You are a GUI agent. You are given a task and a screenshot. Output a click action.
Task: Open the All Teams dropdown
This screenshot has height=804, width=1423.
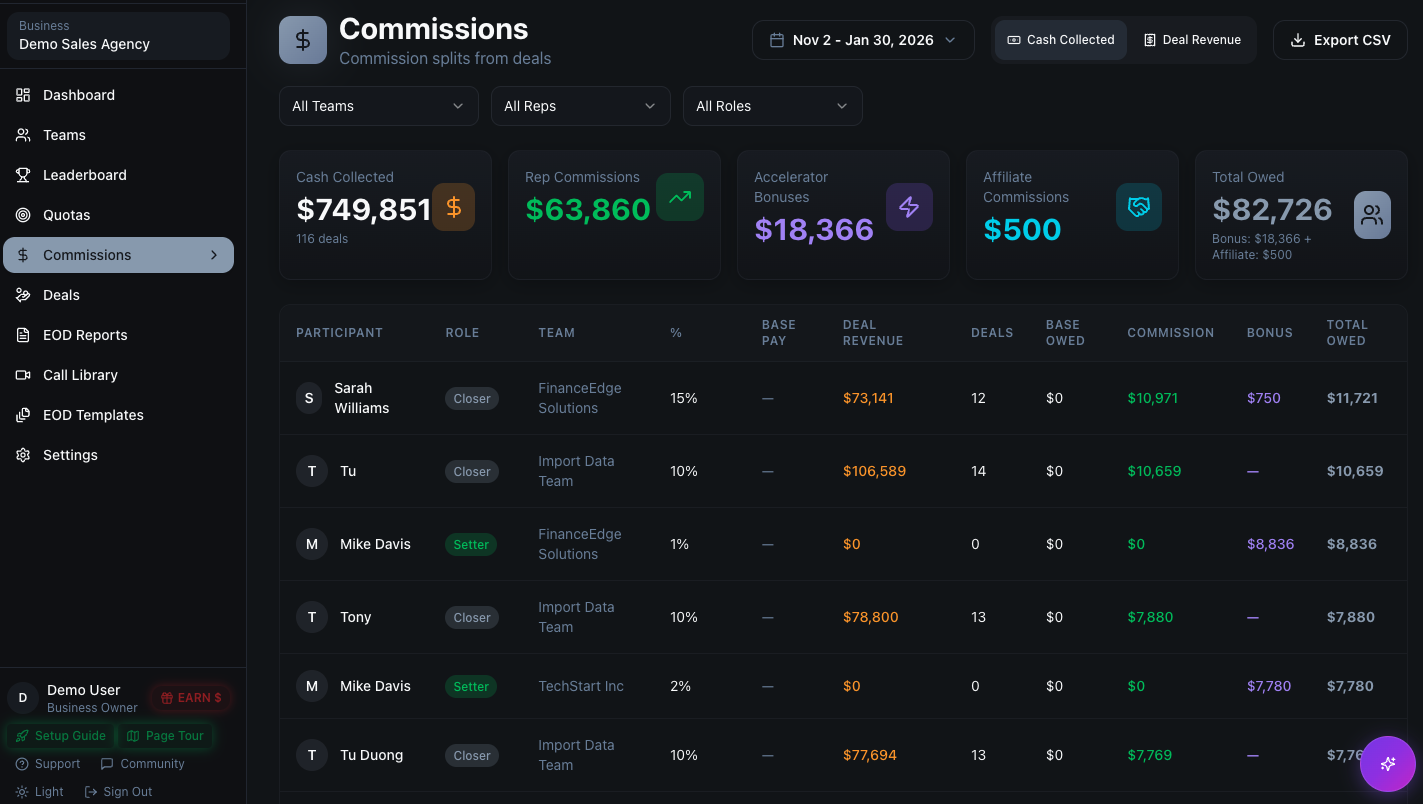pos(378,105)
